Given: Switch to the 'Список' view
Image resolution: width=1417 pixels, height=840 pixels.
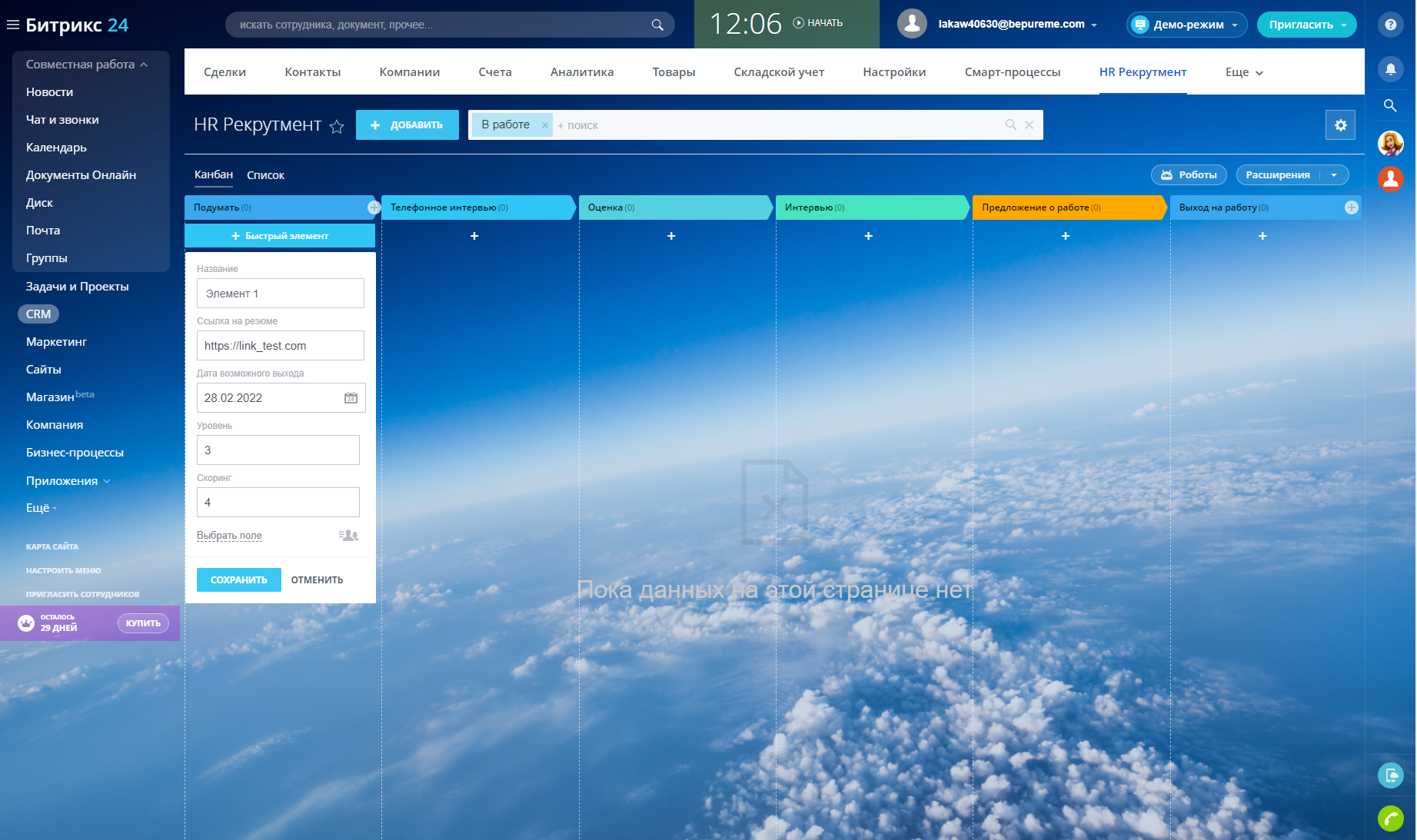Looking at the screenshot, I should tap(265, 175).
